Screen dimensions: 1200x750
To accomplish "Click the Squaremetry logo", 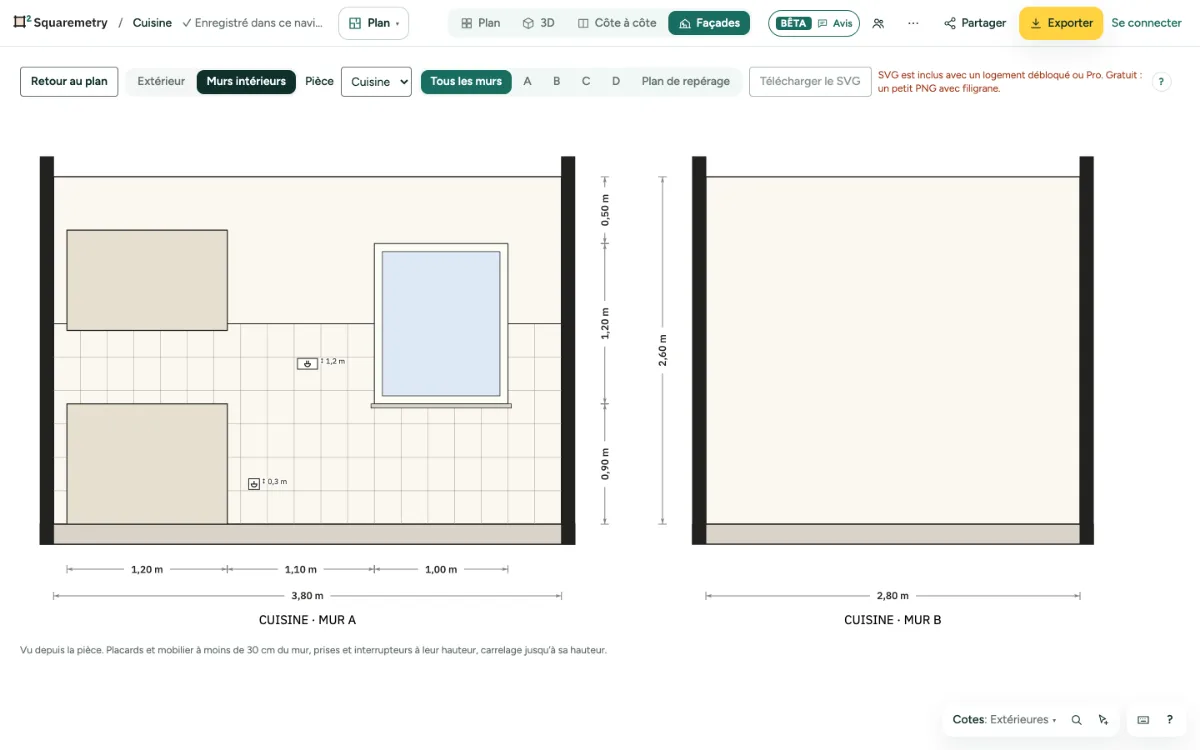I will 60,23.
